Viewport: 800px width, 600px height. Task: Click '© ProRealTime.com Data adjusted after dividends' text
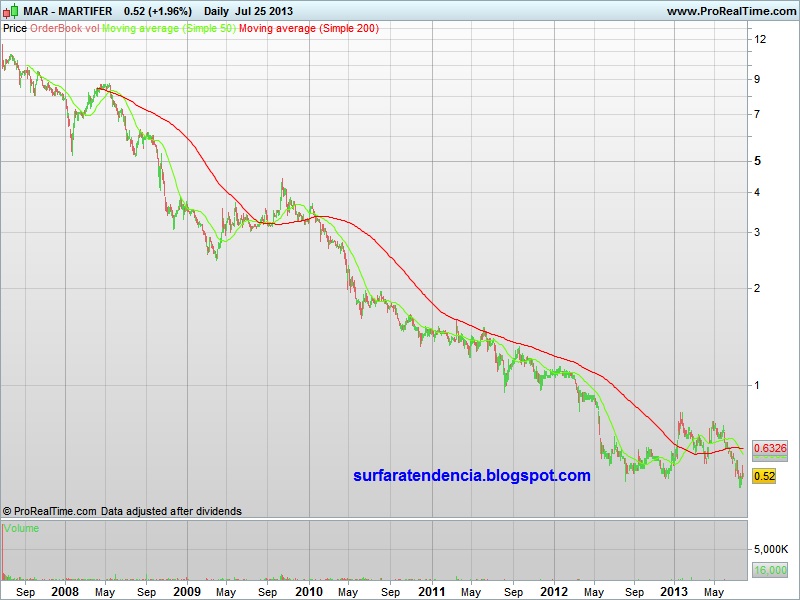click(122, 511)
